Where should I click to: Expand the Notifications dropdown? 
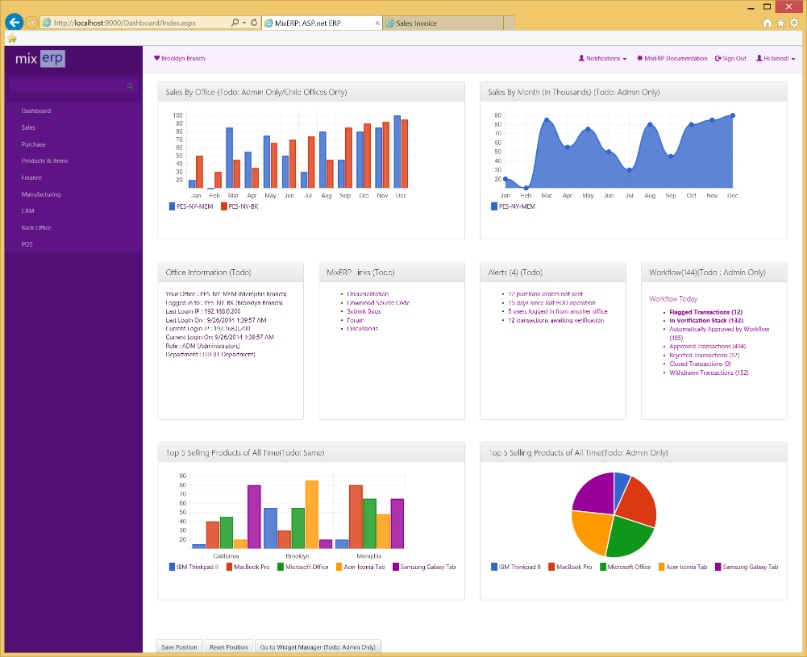[x=625, y=58]
